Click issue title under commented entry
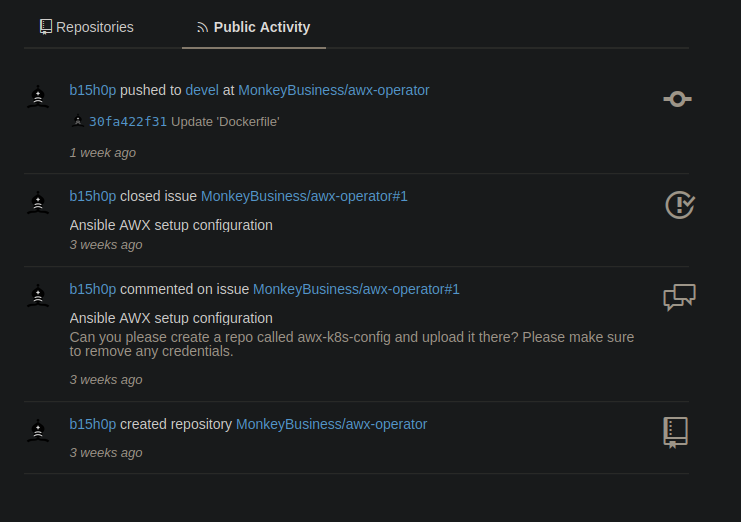 pos(171,318)
